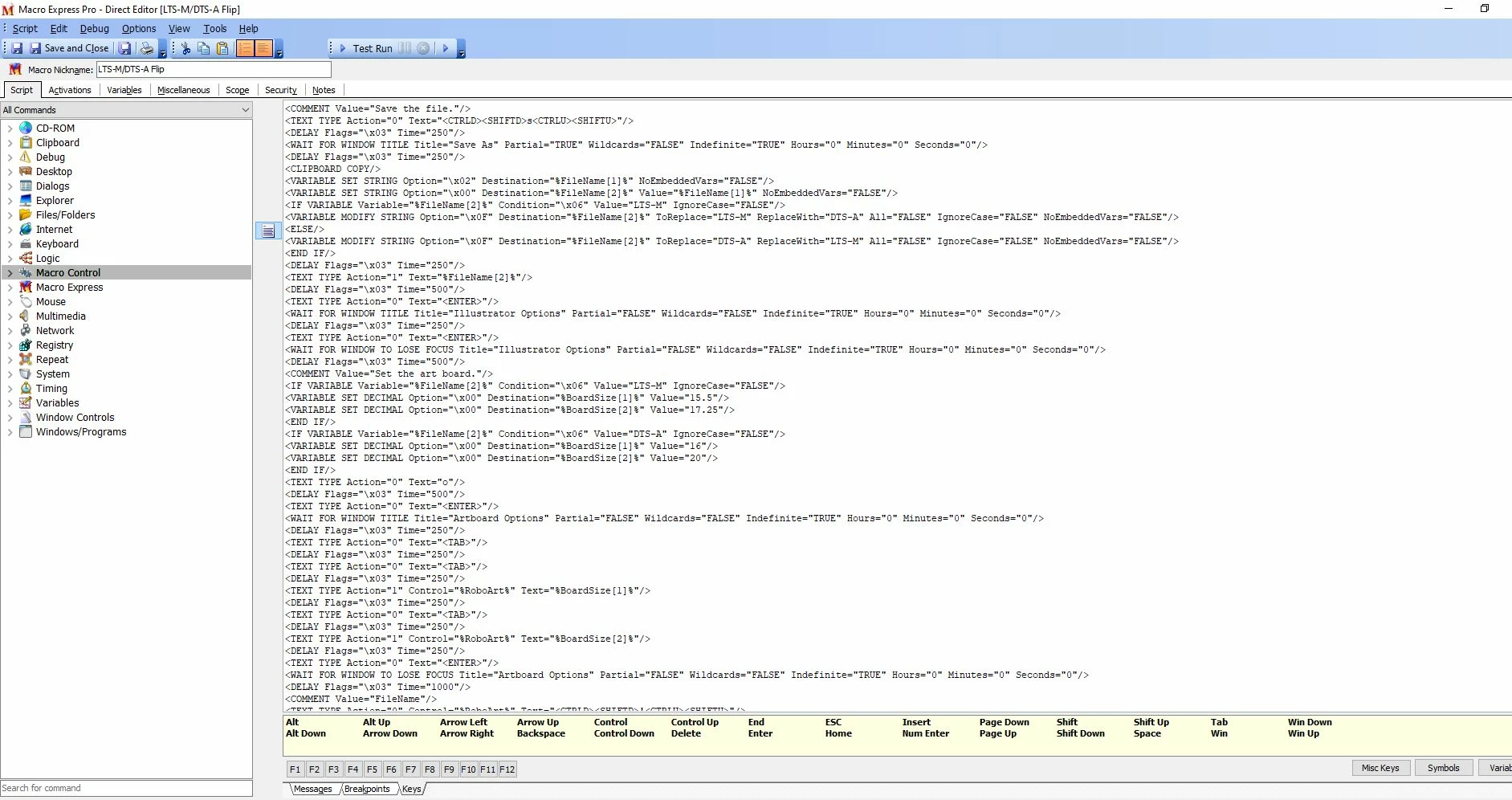Toggle the indented text view icon
The image size is (1512, 800).
(x=263, y=48)
